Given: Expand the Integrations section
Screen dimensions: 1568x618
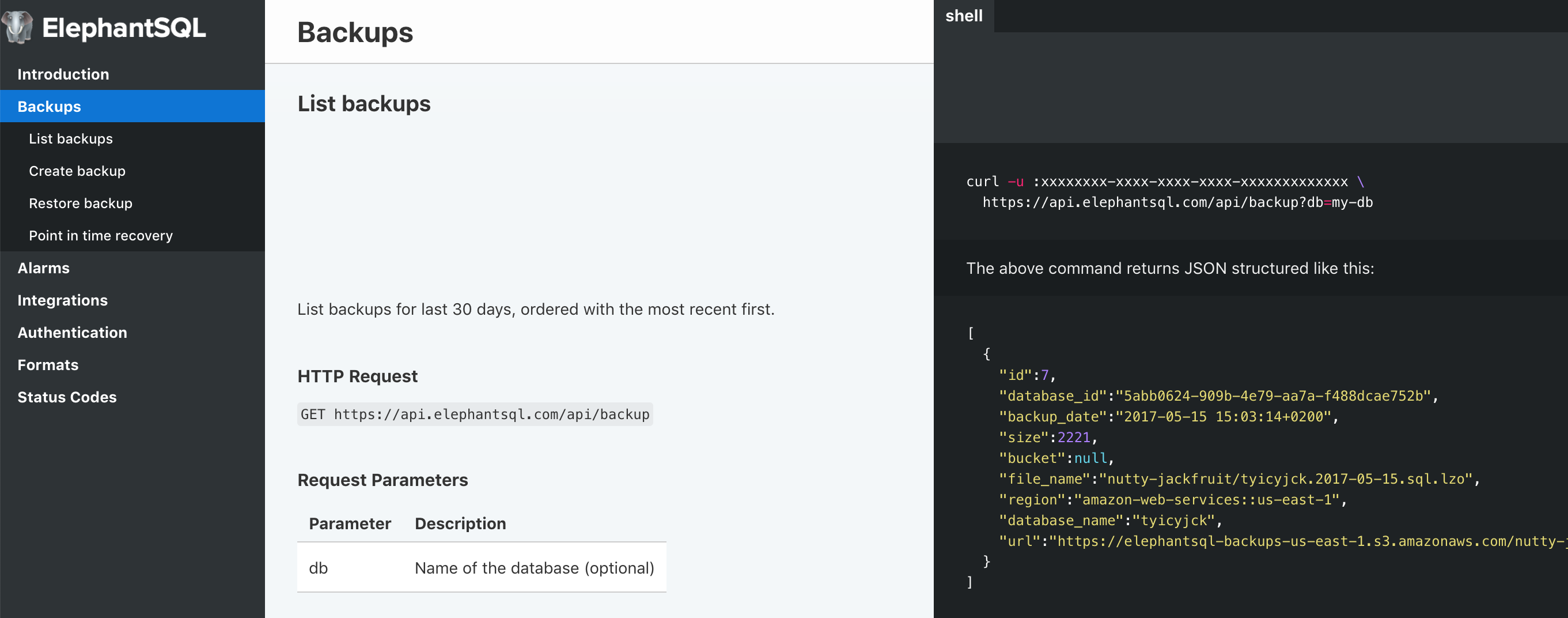Looking at the screenshot, I should tap(62, 300).
